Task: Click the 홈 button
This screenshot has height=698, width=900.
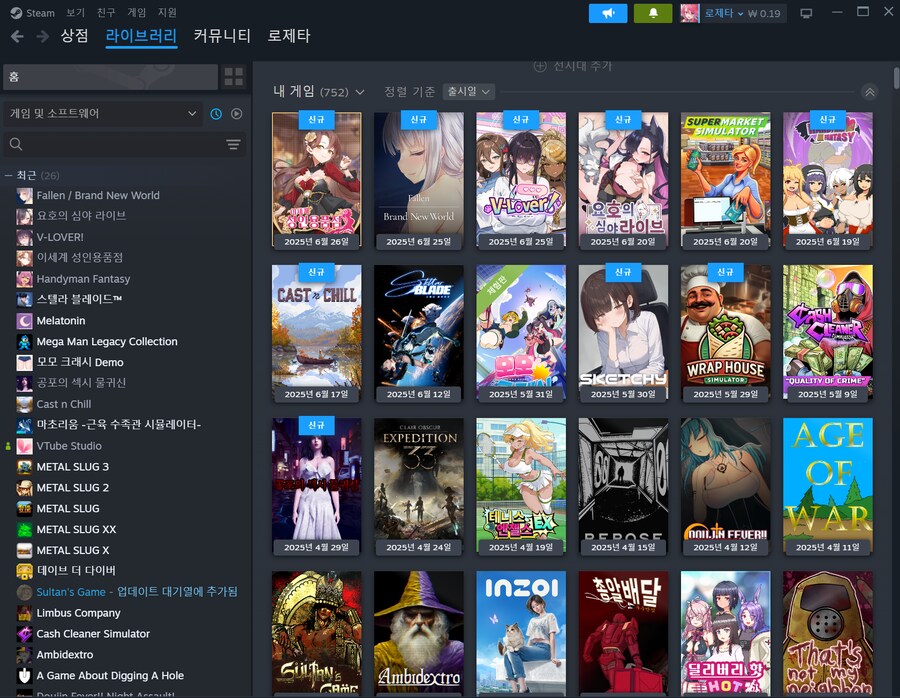Action: point(110,76)
